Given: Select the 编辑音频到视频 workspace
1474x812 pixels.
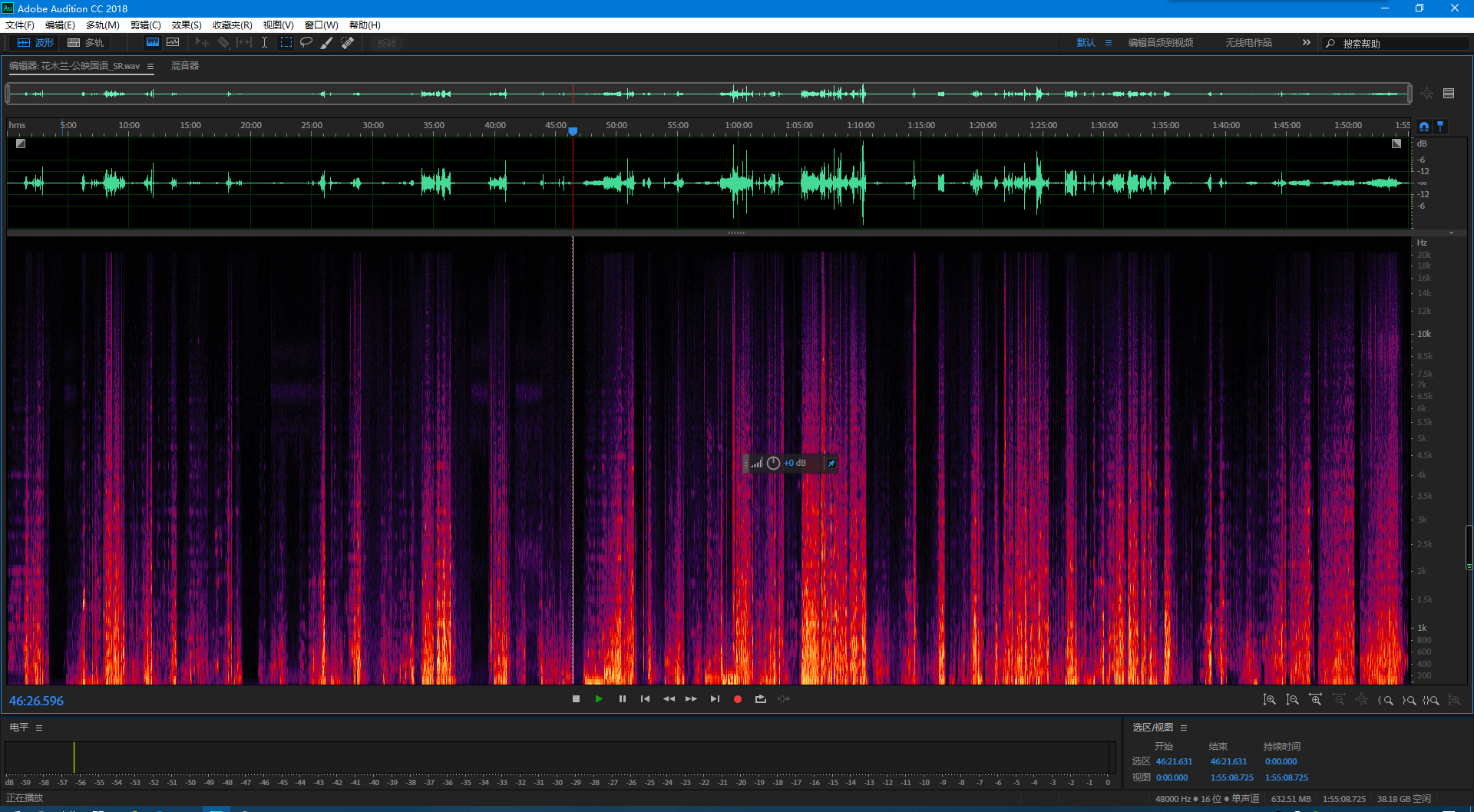Looking at the screenshot, I should pyautogui.click(x=1160, y=43).
